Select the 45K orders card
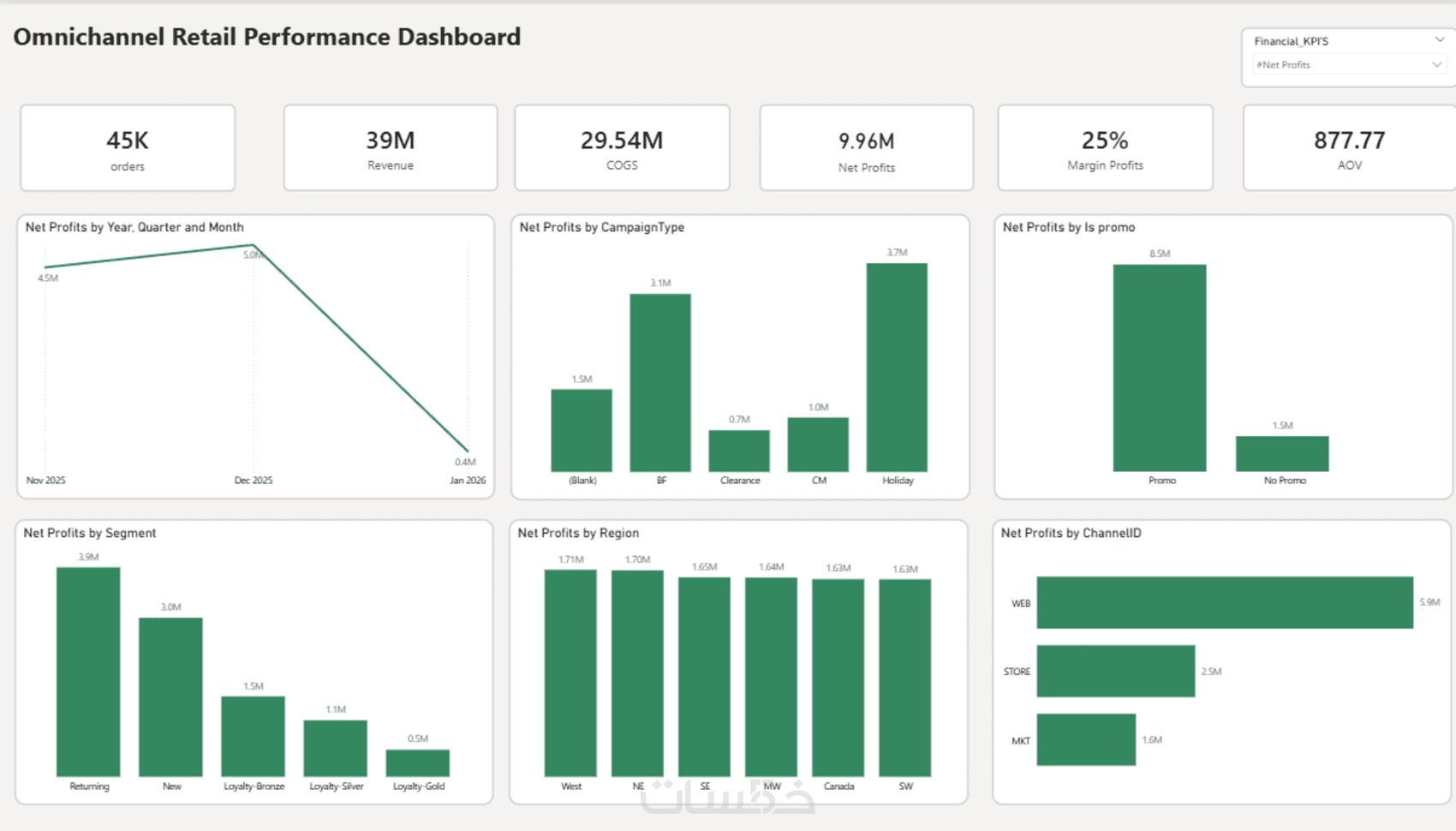The image size is (1456, 831). coord(128,148)
